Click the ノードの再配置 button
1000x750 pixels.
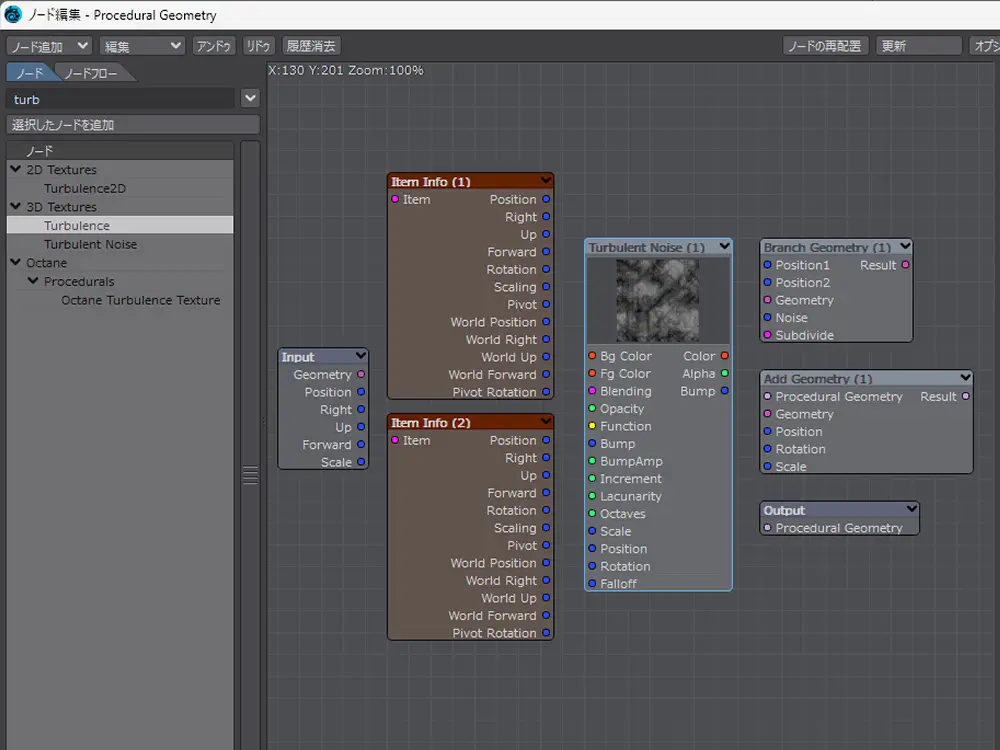[825, 46]
